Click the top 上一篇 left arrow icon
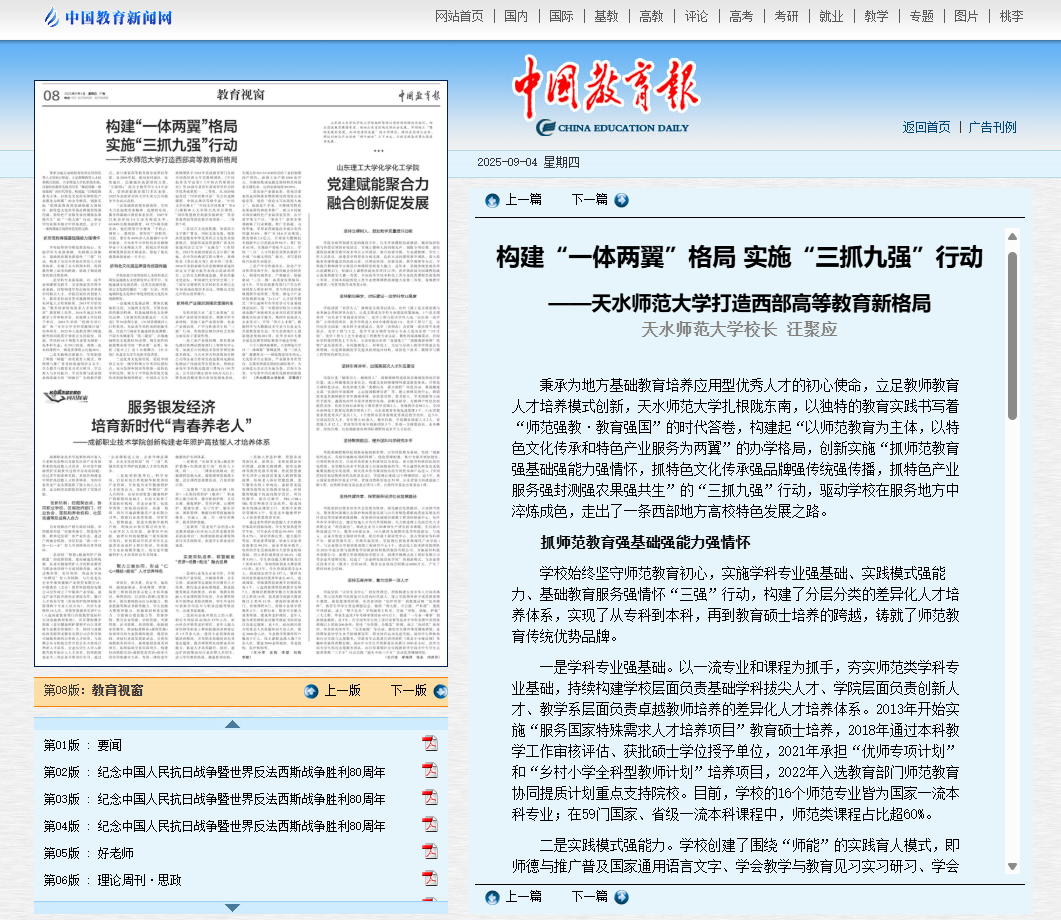 point(492,200)
